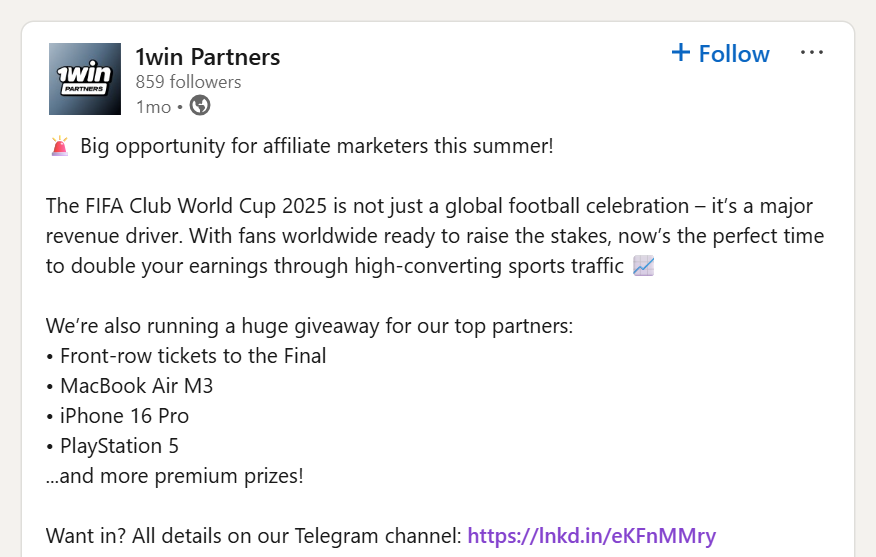Viewport: 876px width, 557px height.
Task: Click the "huge giveaway for our top partners" line
Action: point(310,326)
